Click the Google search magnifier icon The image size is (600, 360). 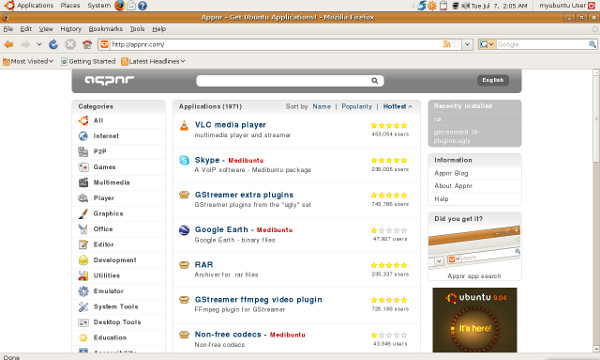pyautogui.click(x=592, y=44)
